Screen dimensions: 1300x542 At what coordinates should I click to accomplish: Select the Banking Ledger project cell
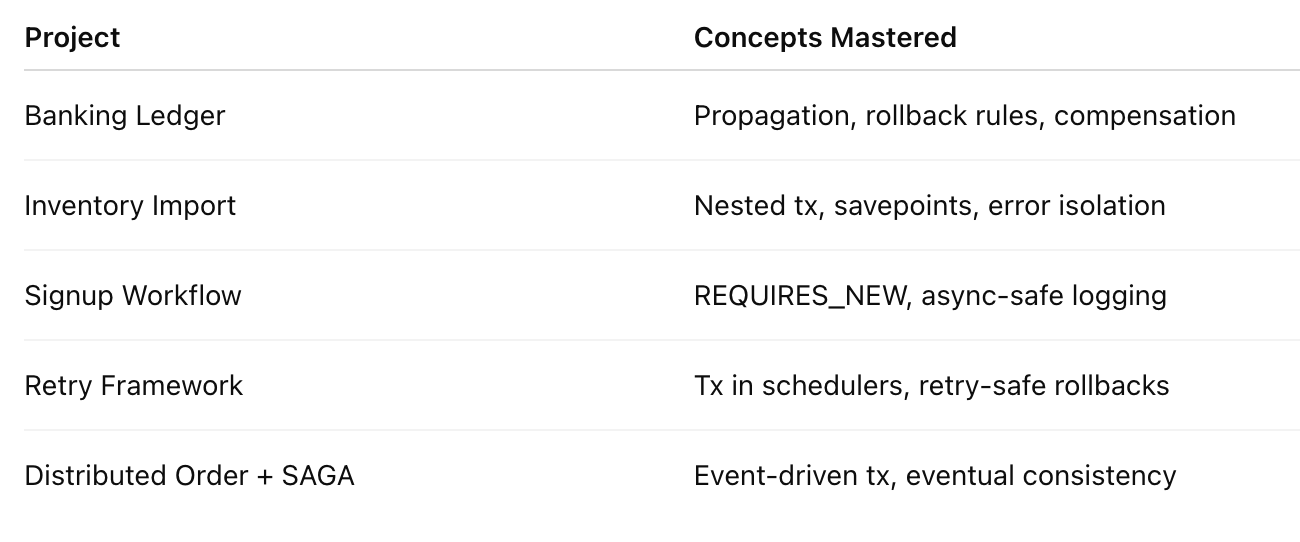tap(125, 116)
